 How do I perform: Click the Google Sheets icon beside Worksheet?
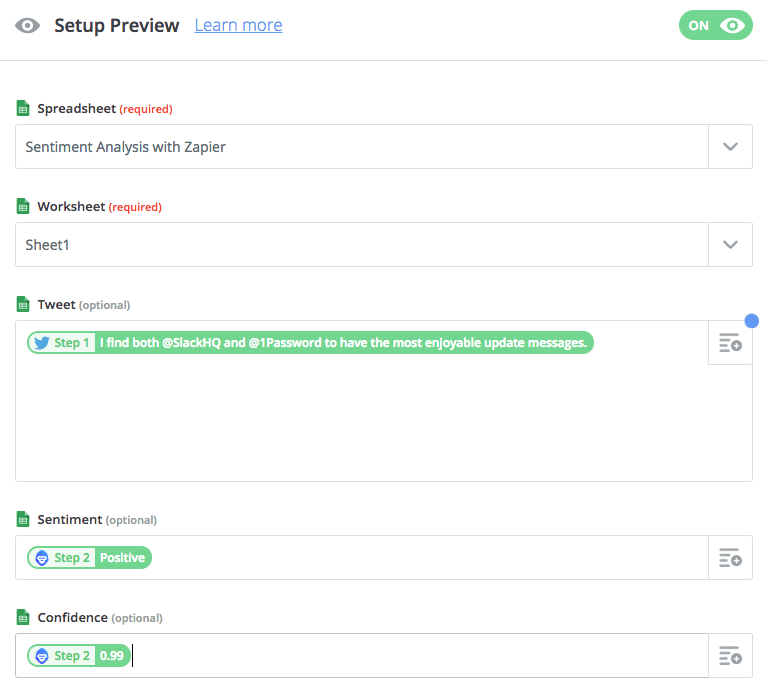(23, 207)
